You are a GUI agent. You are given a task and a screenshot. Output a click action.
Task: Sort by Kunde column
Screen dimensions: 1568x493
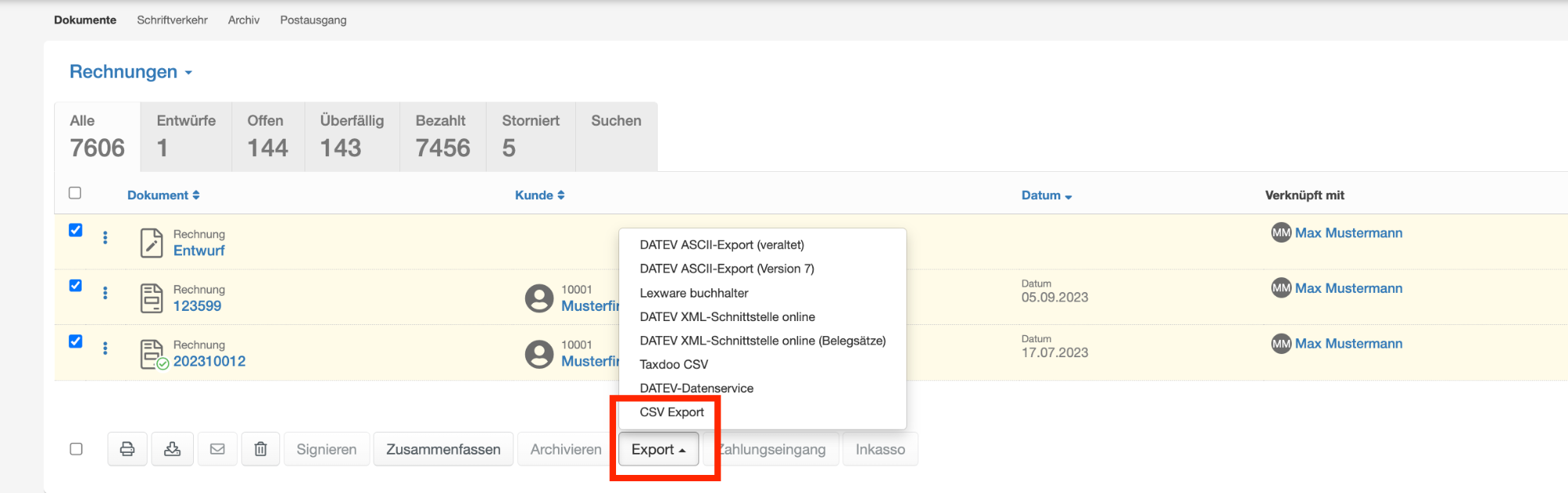click(540, 195)
